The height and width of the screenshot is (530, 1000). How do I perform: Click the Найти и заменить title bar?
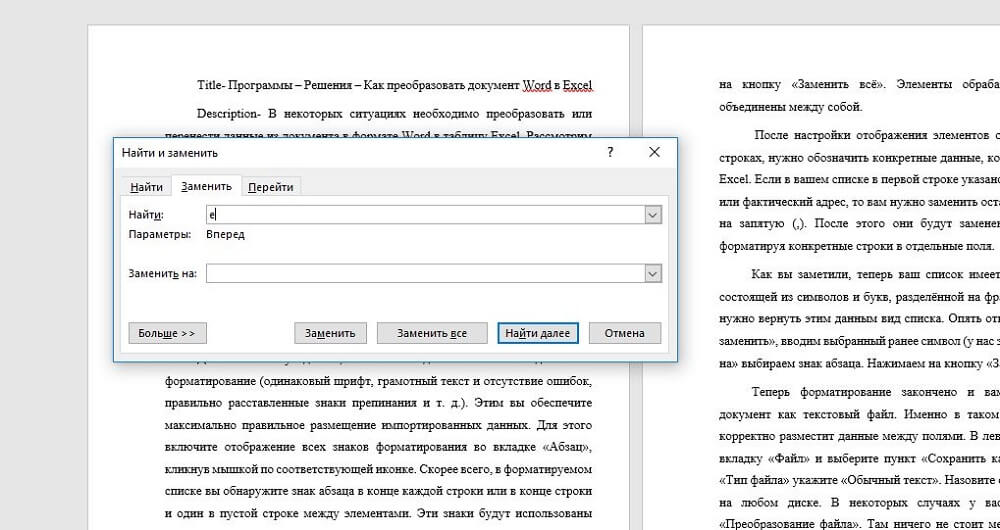[x=350, y=152]
